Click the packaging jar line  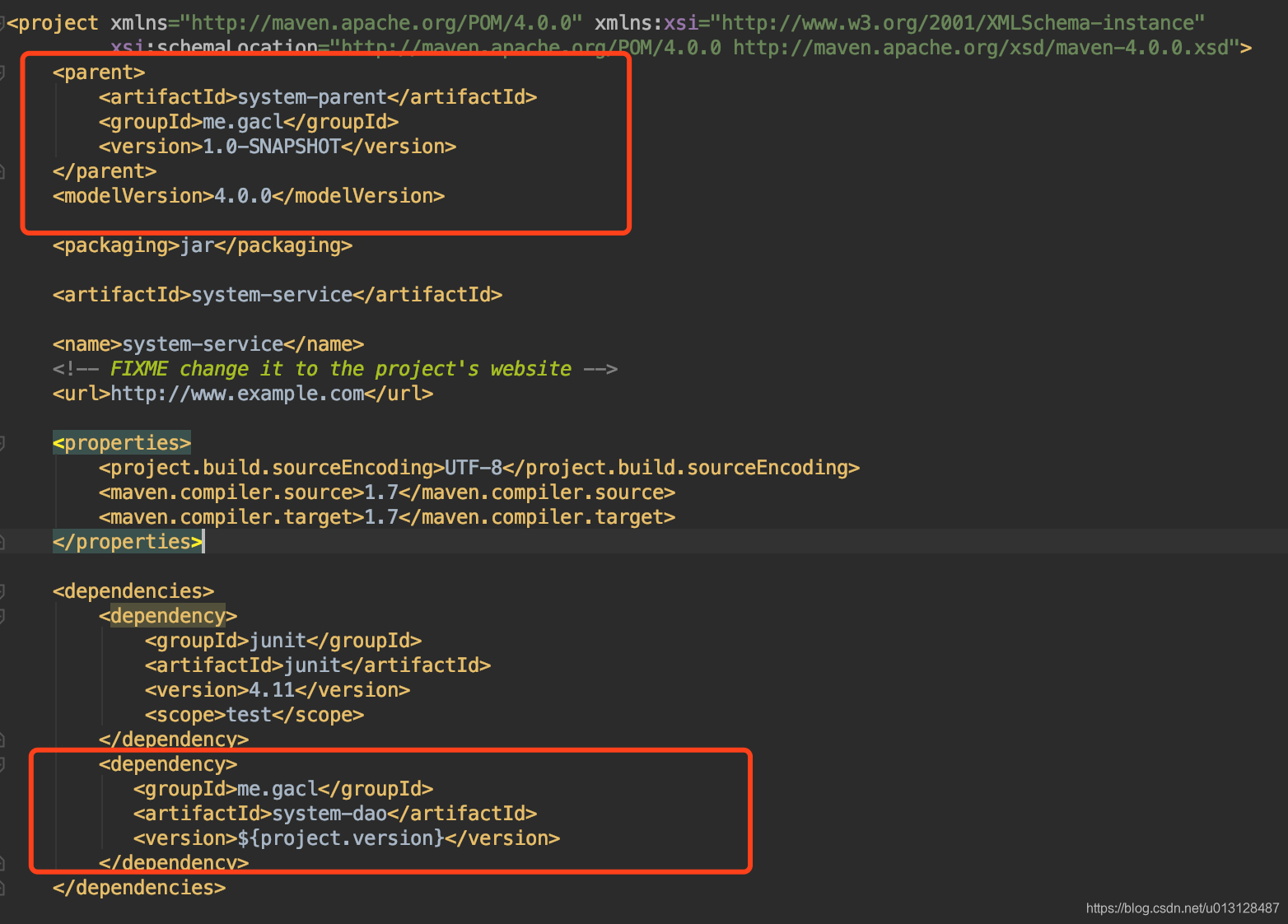[203, 245]
